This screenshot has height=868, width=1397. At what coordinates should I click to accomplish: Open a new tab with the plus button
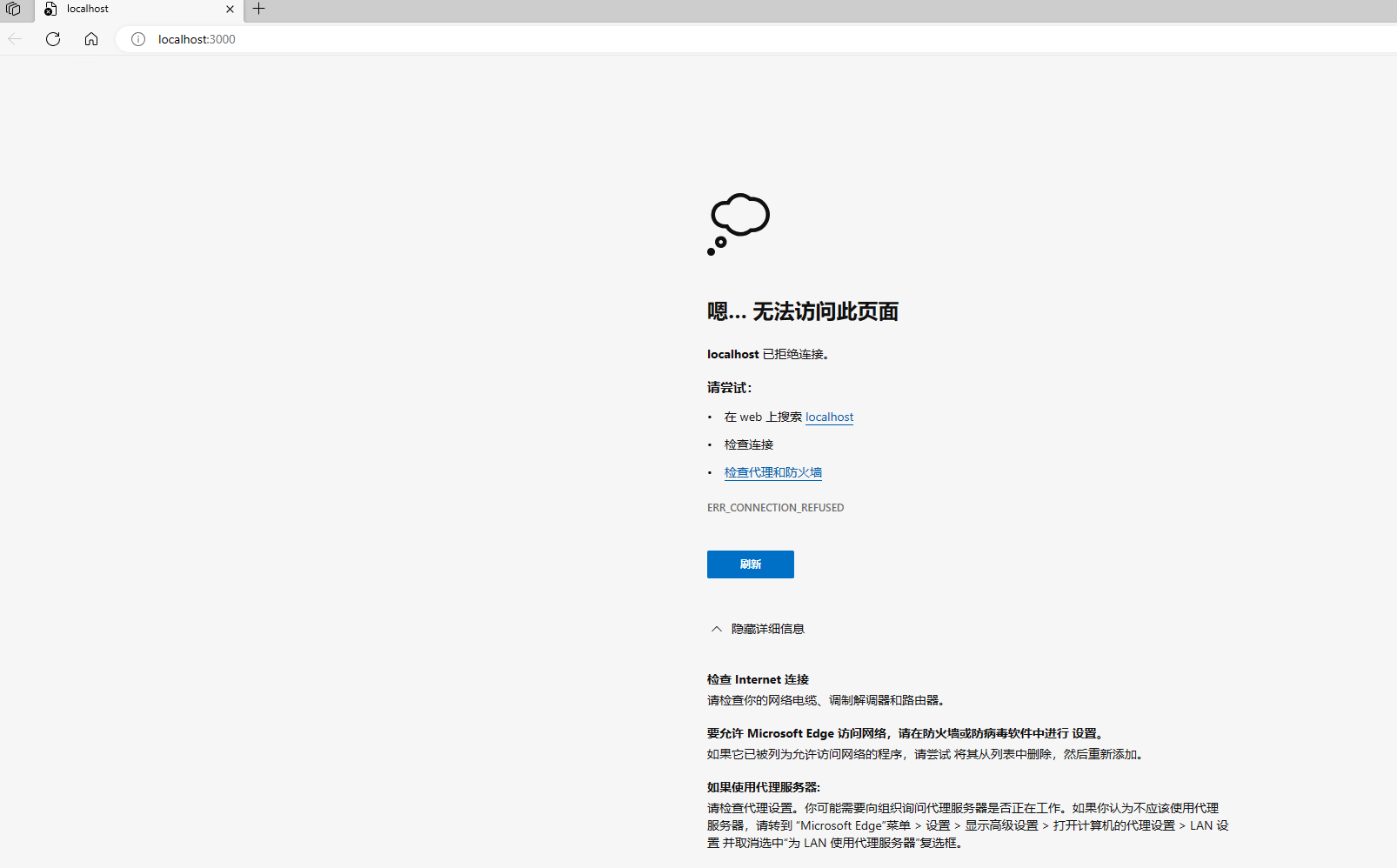click(257, 10)
